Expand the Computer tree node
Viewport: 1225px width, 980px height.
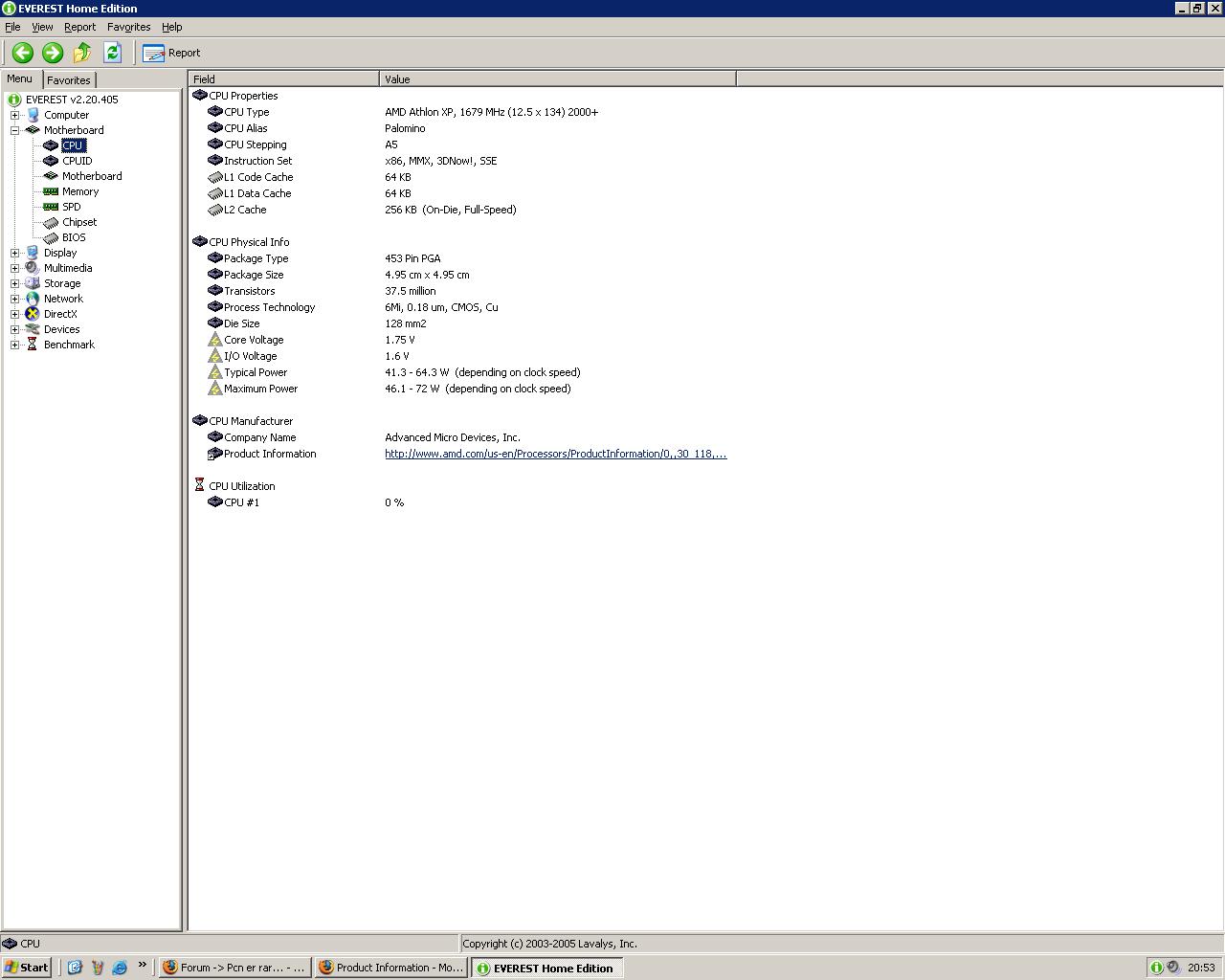pyautogui.click(x=14, y=115)
